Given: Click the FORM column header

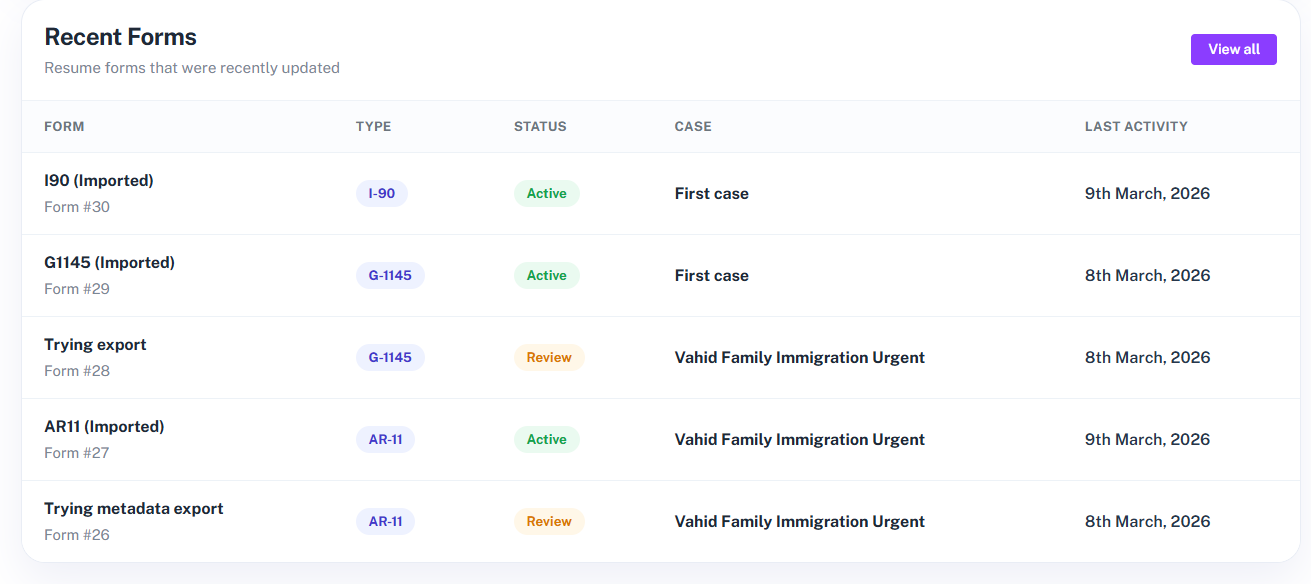Looking at the screenshot, I should (x=64, y=127).
